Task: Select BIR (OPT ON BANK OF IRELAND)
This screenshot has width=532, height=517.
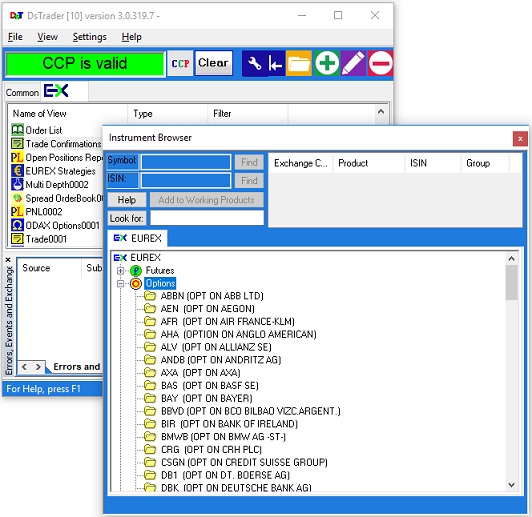Action: pos(229,424)
